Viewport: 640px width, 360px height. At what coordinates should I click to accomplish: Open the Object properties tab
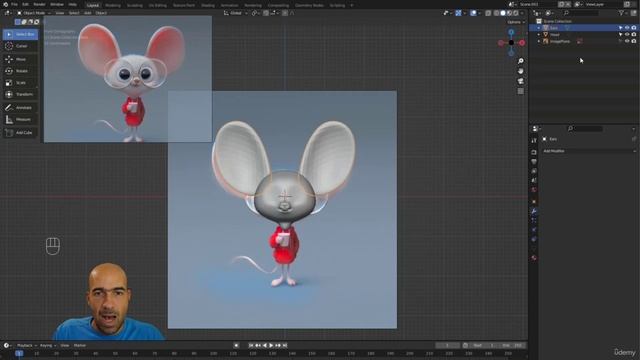click(x=534, y=202)
